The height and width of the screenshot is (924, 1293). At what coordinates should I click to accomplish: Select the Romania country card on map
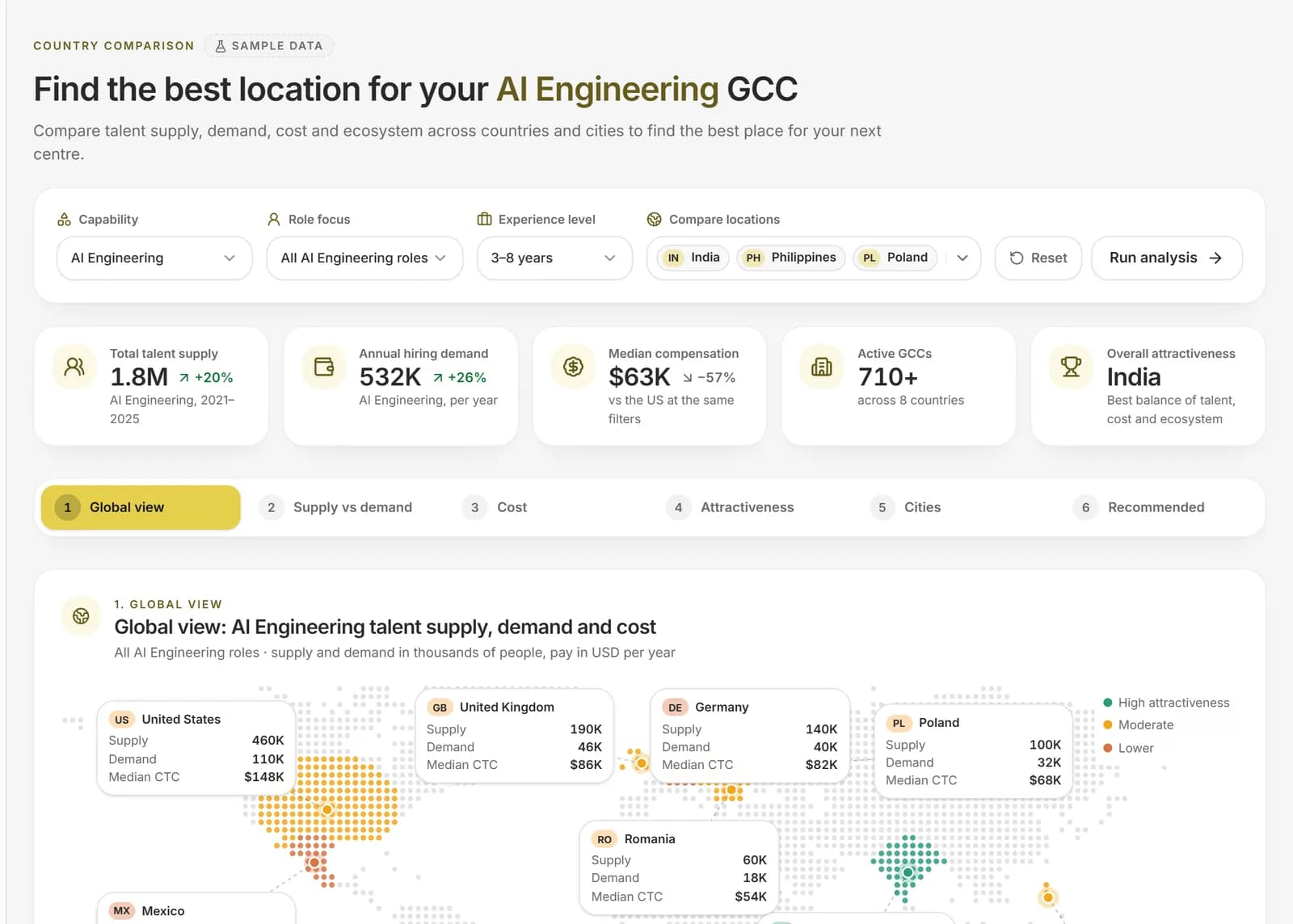click(x=679, y=868)
